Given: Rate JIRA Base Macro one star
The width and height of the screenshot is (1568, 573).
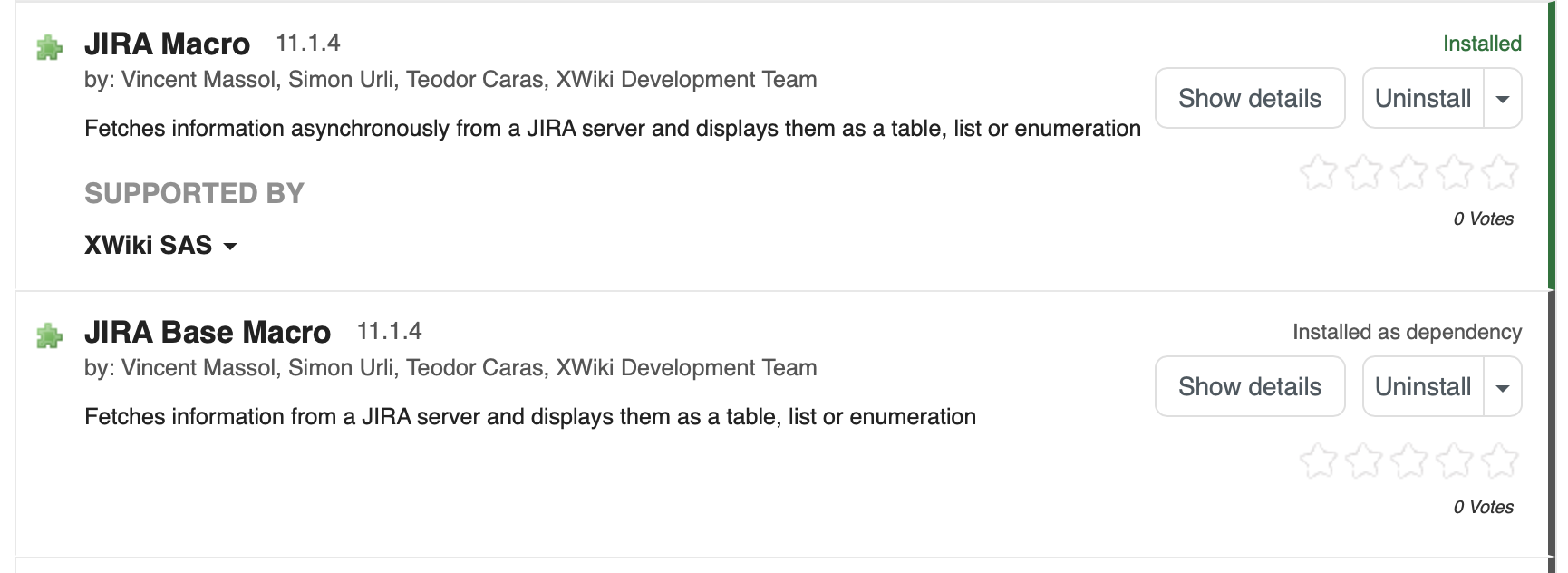Looking at the screenshot, I should 1318,461.
